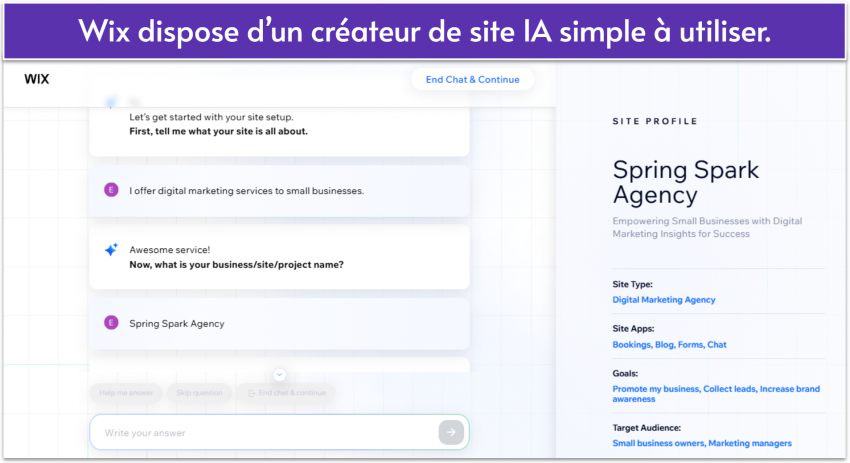This screenshot has height=463, width=850.
Task: Click 'Let's get started with your site setup.'
Action: coord(211,117)
